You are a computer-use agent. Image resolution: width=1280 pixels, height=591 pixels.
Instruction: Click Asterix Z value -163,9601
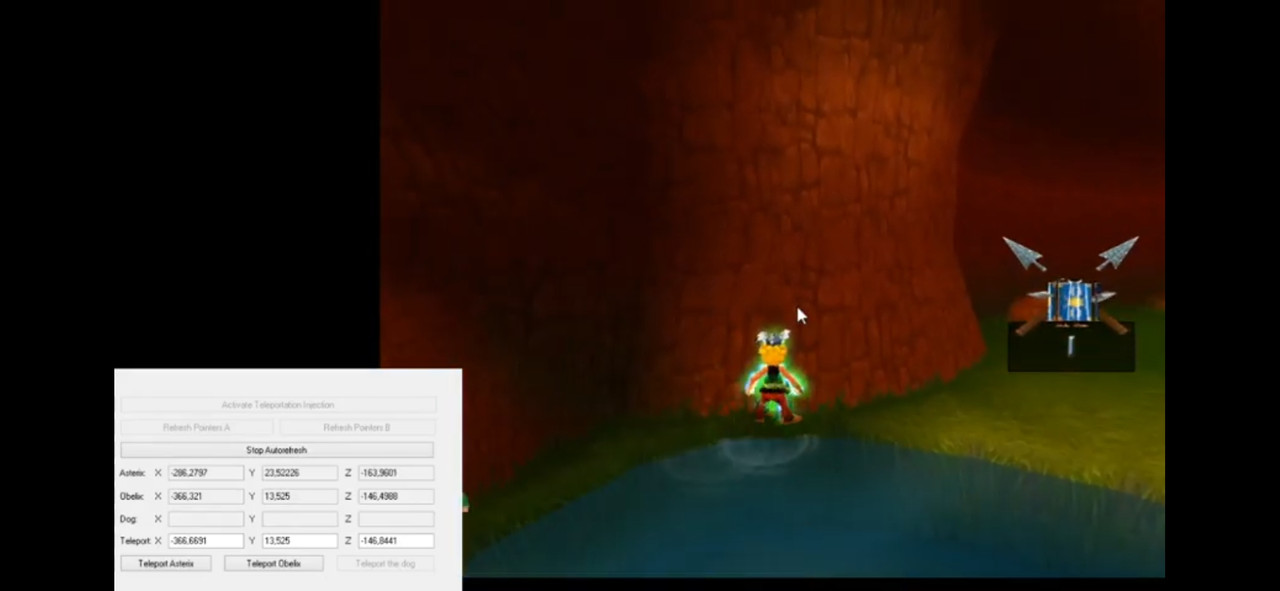[x=396, y=473]
